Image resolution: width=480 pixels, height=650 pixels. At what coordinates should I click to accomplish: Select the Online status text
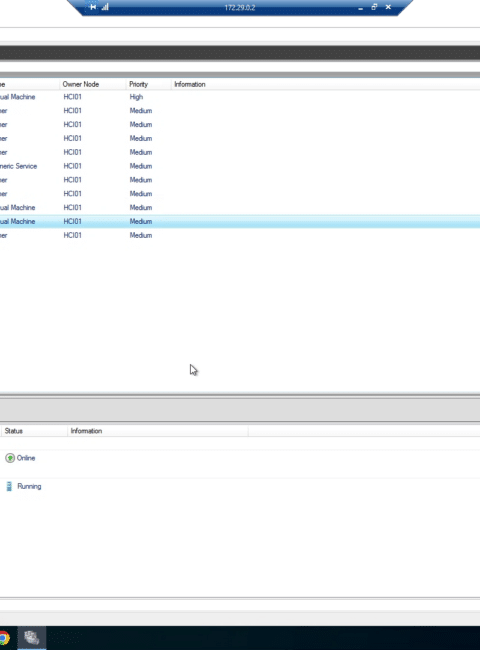(26, 458)
